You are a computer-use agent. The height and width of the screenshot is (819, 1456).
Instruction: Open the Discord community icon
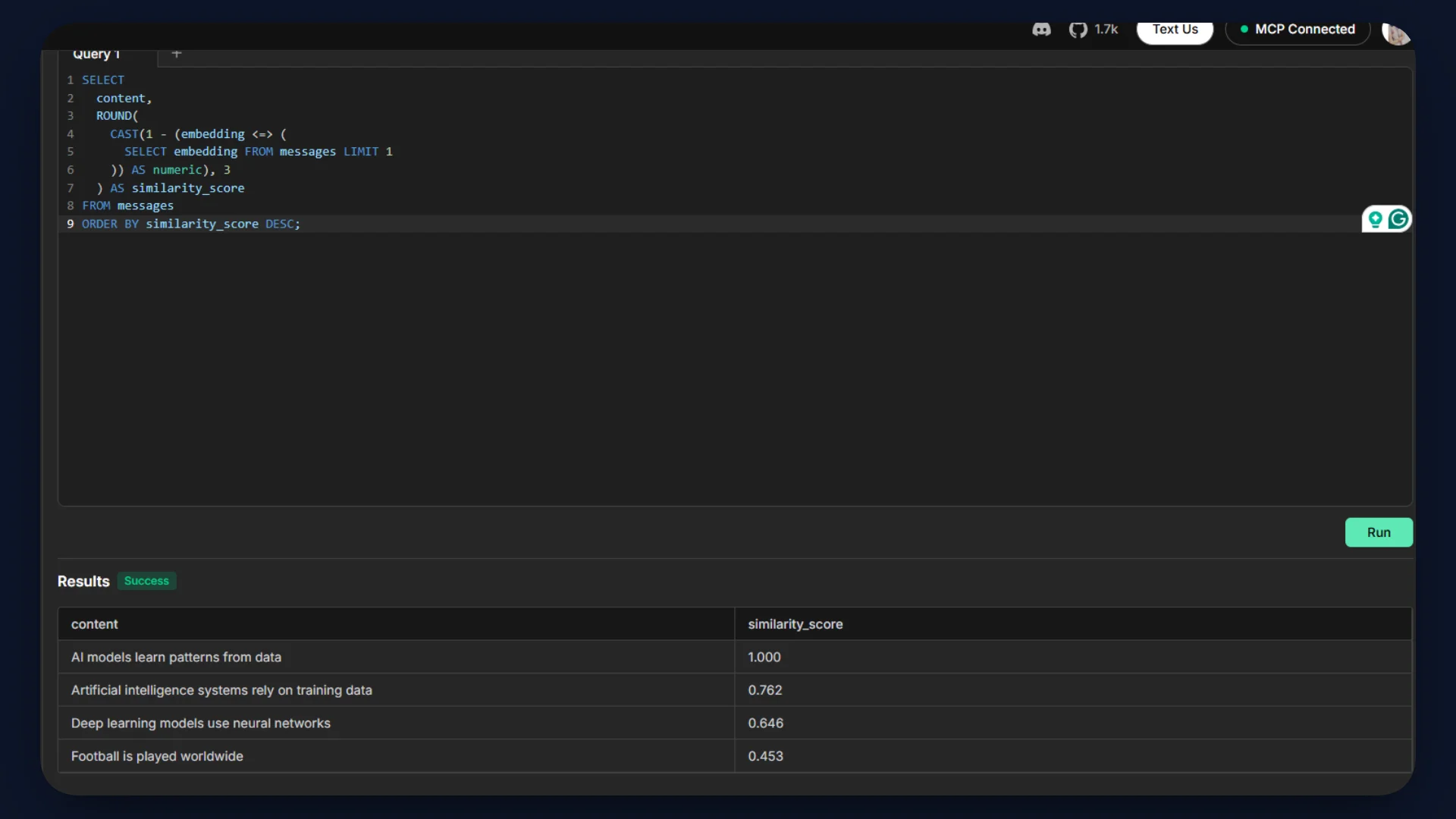point(1041,30)
